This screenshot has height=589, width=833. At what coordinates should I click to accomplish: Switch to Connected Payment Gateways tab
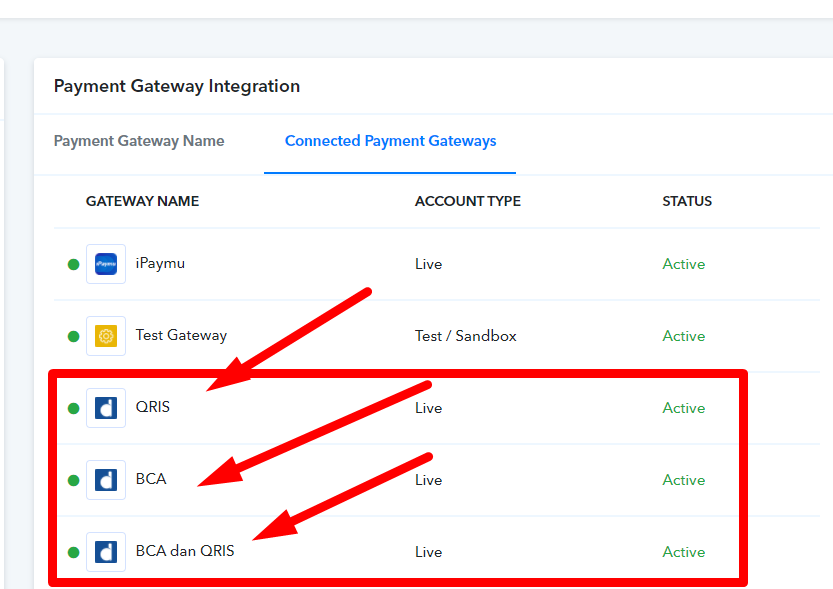click(x=390, y=141)
